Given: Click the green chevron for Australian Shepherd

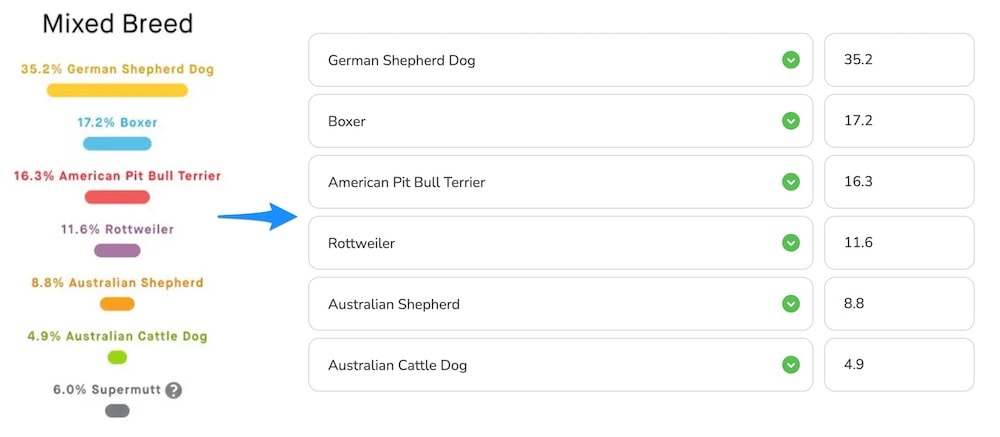Looking at the screenshot, I should [791, 304].
